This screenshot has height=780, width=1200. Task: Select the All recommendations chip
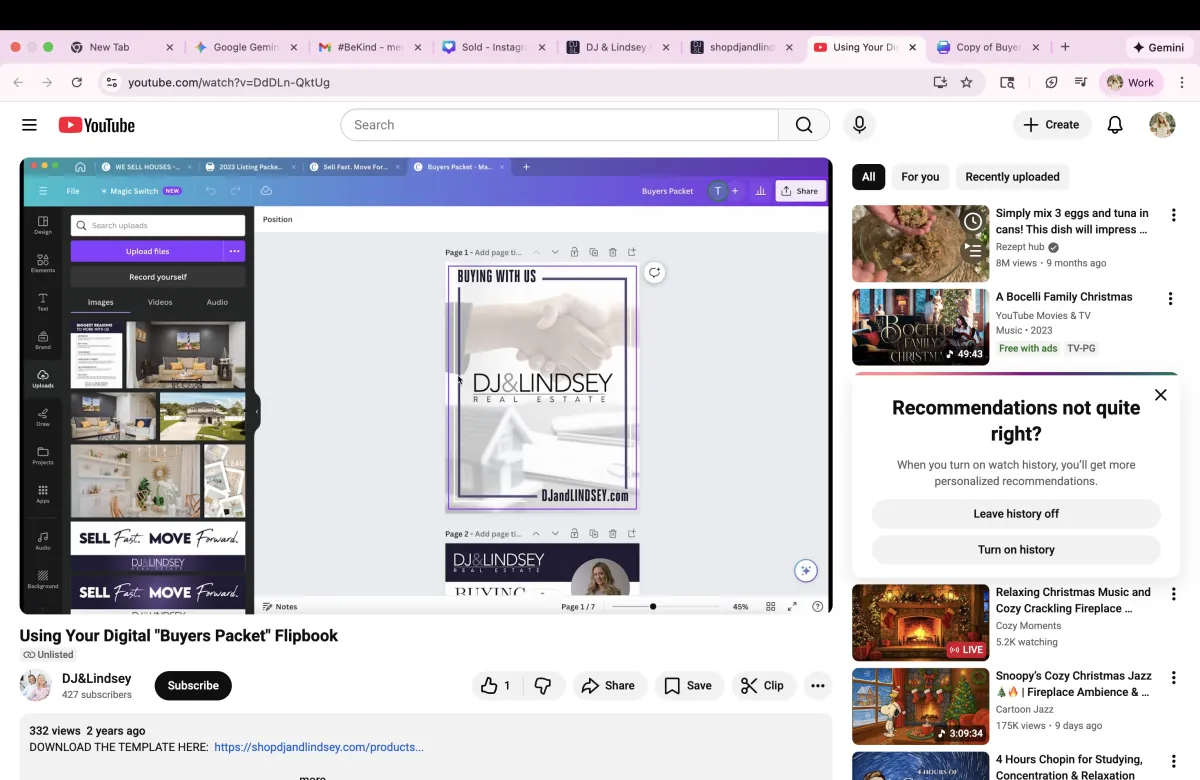coord(868,177)
